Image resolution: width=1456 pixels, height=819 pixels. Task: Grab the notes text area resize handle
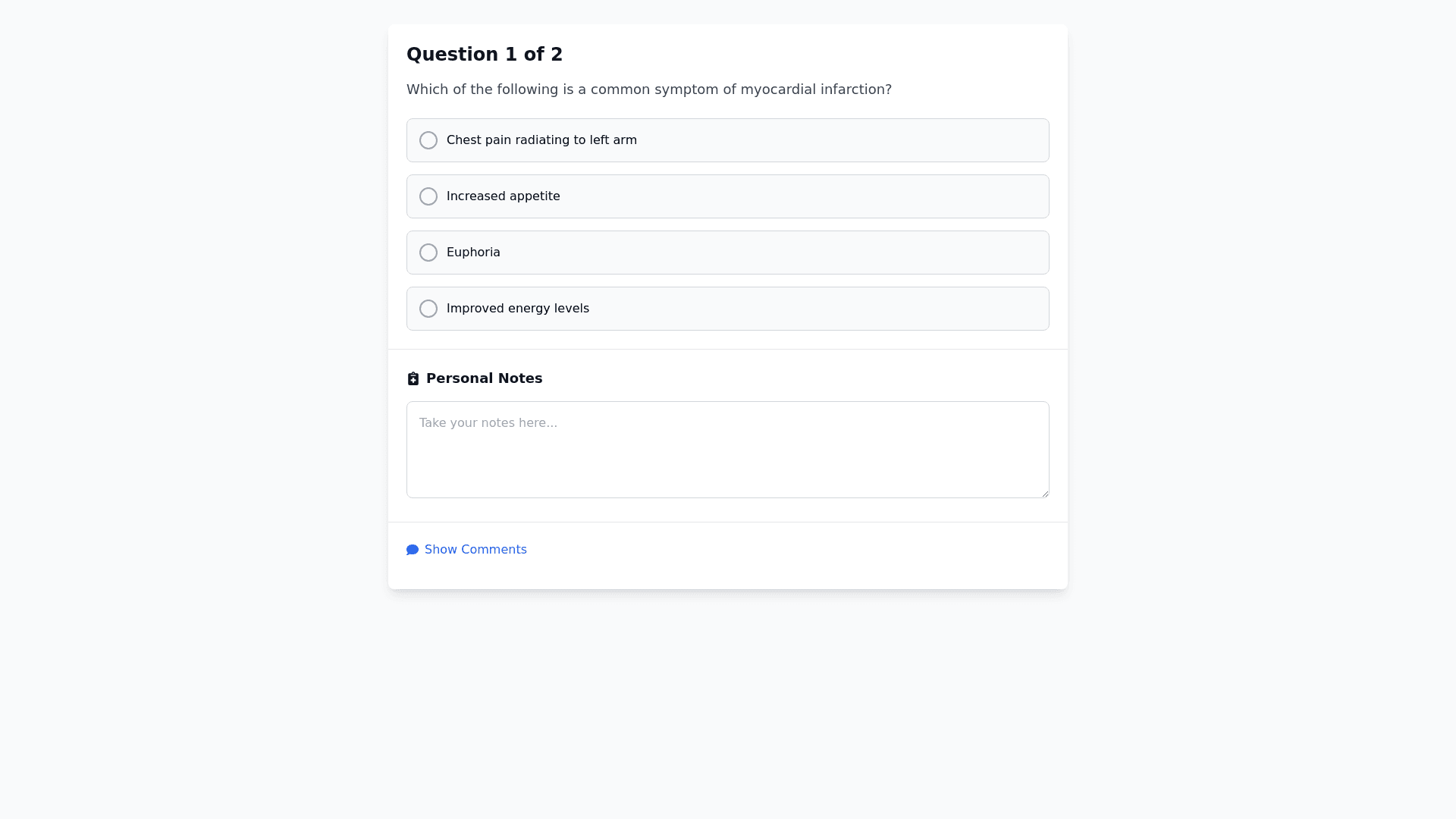click(1044, 493)
